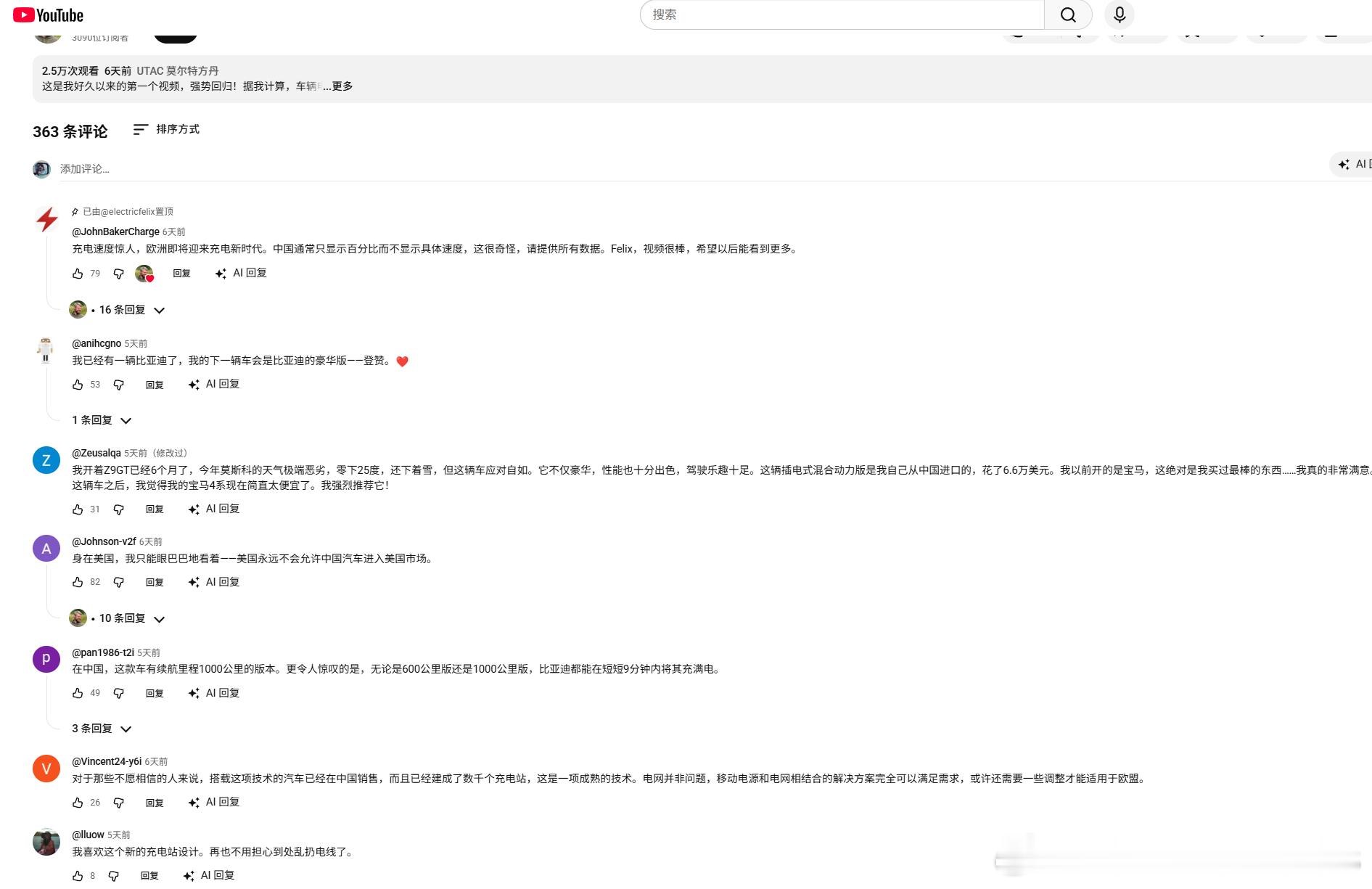Click the 6天前 timestamp on @Vincent24-y6i comment

tap(156, 762)
